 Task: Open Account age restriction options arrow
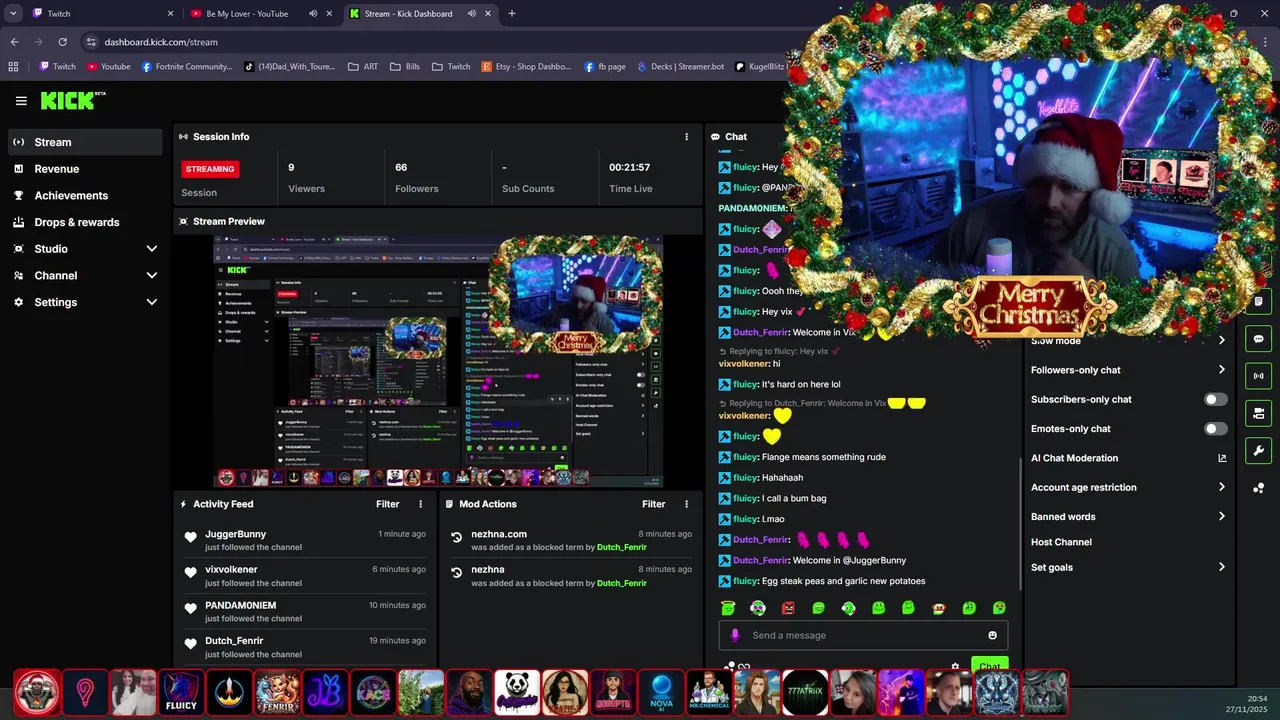coord(1221,487)
